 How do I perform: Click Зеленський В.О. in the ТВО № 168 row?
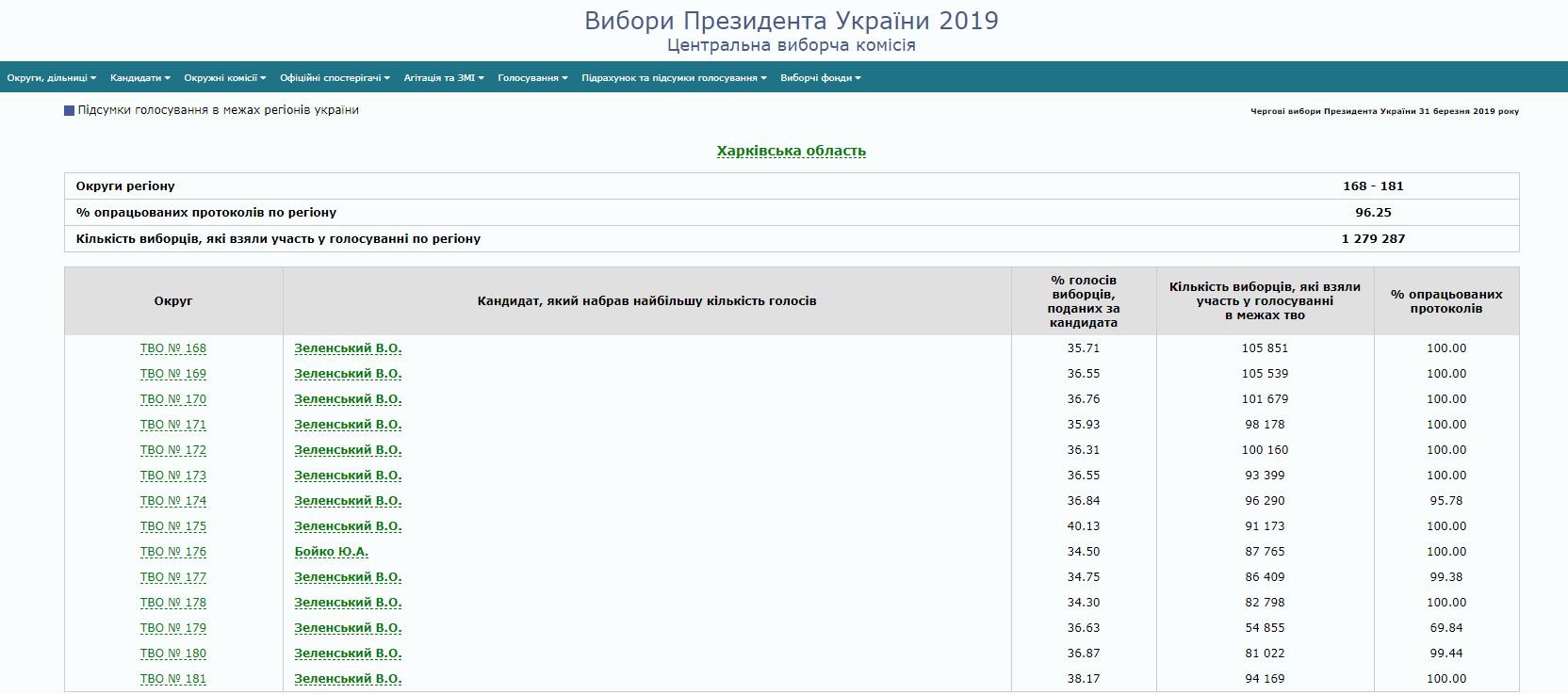[348, 348]
